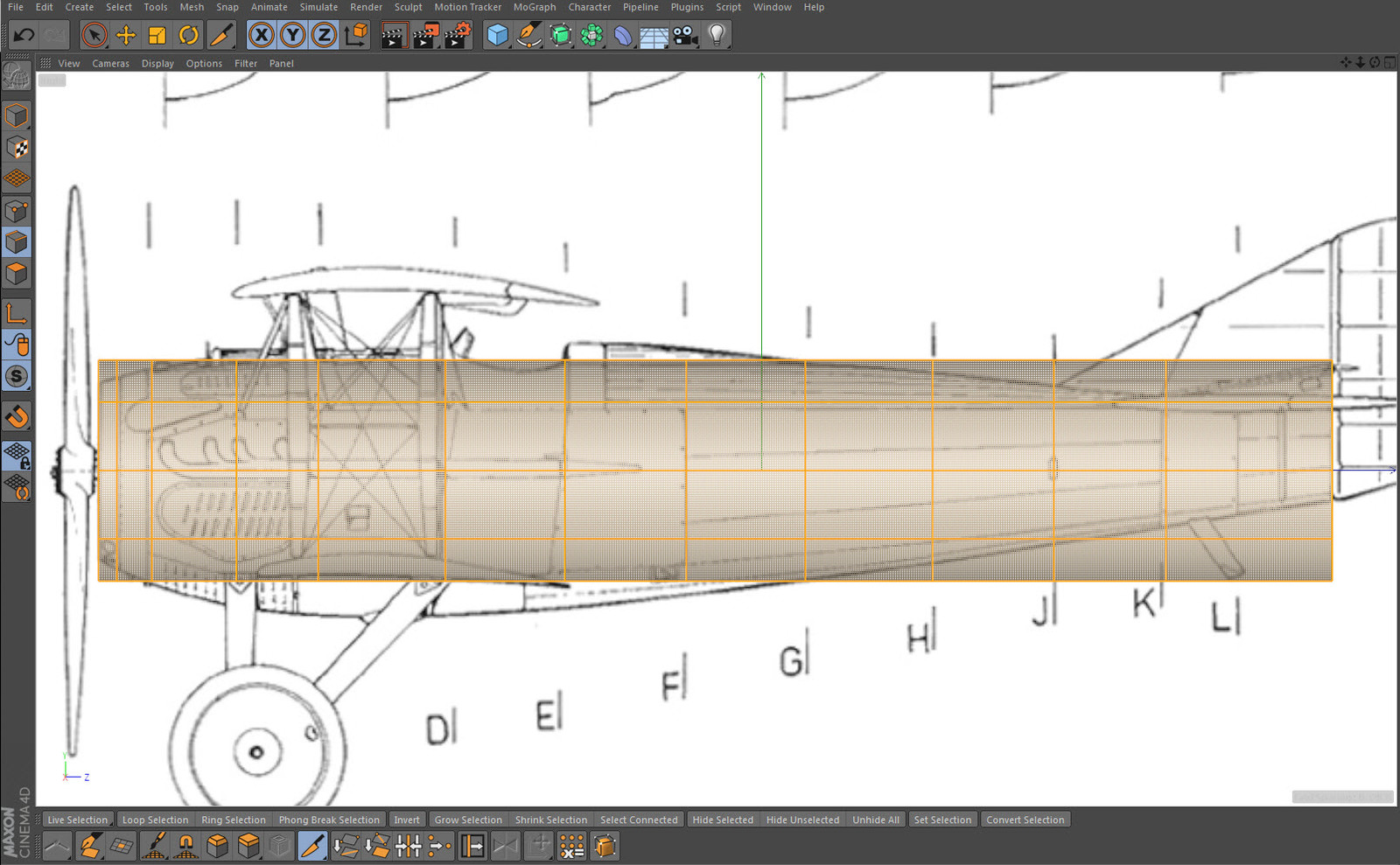Toggle Z axis lock

(324, 35)
